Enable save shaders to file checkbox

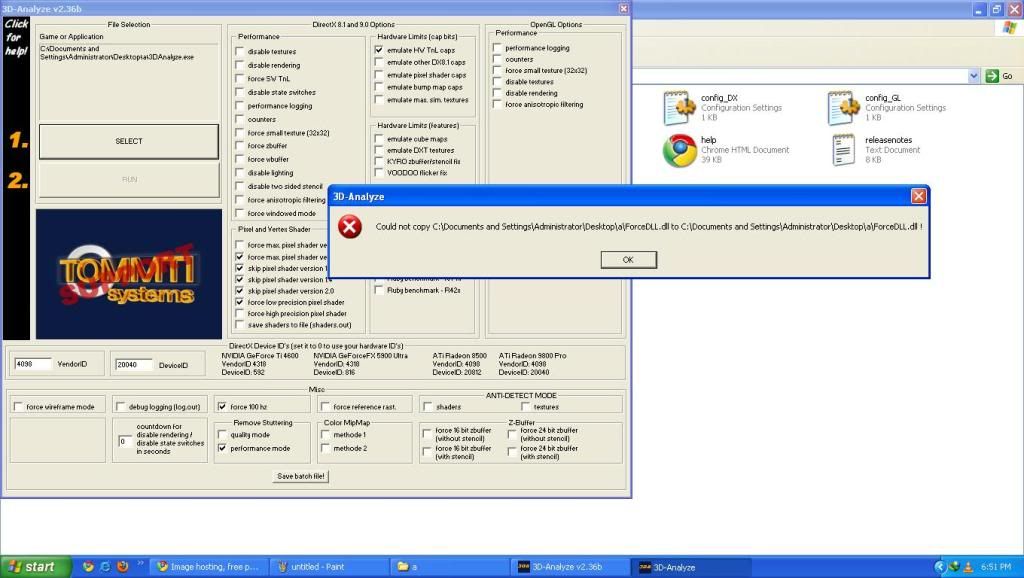click(240, 325)
